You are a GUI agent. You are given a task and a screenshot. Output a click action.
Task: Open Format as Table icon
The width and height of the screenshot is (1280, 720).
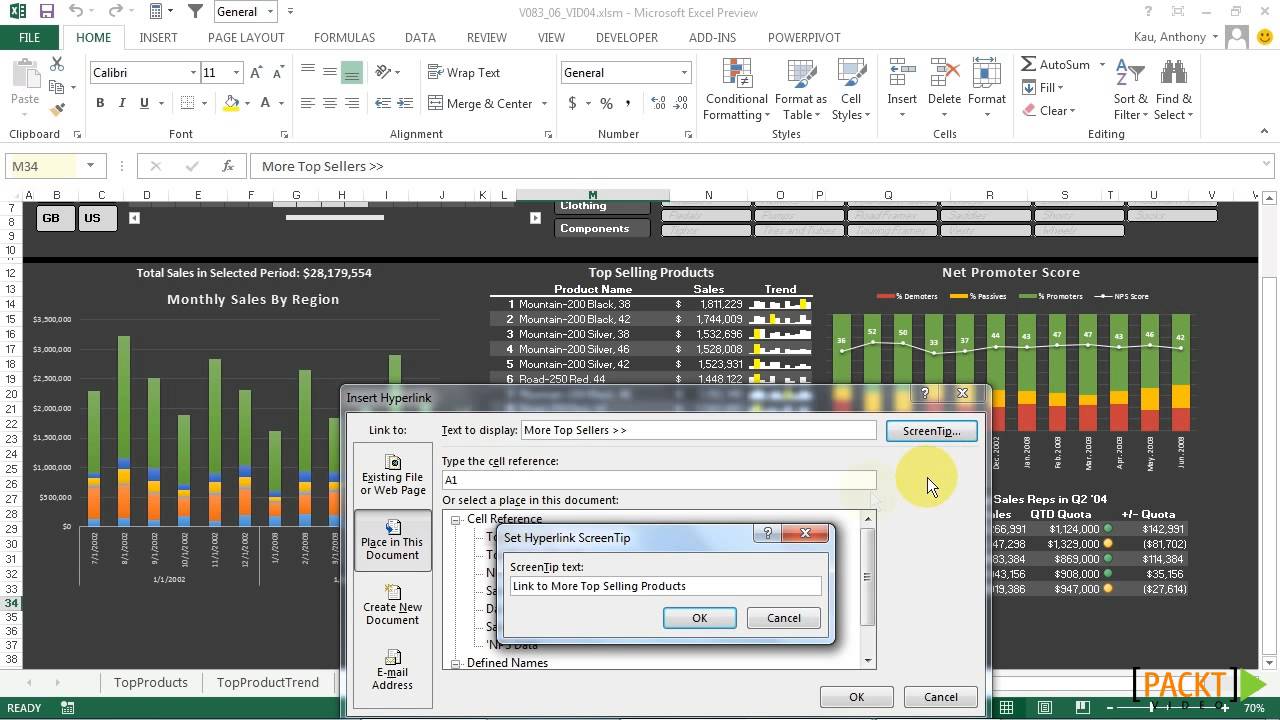[800, 74]
